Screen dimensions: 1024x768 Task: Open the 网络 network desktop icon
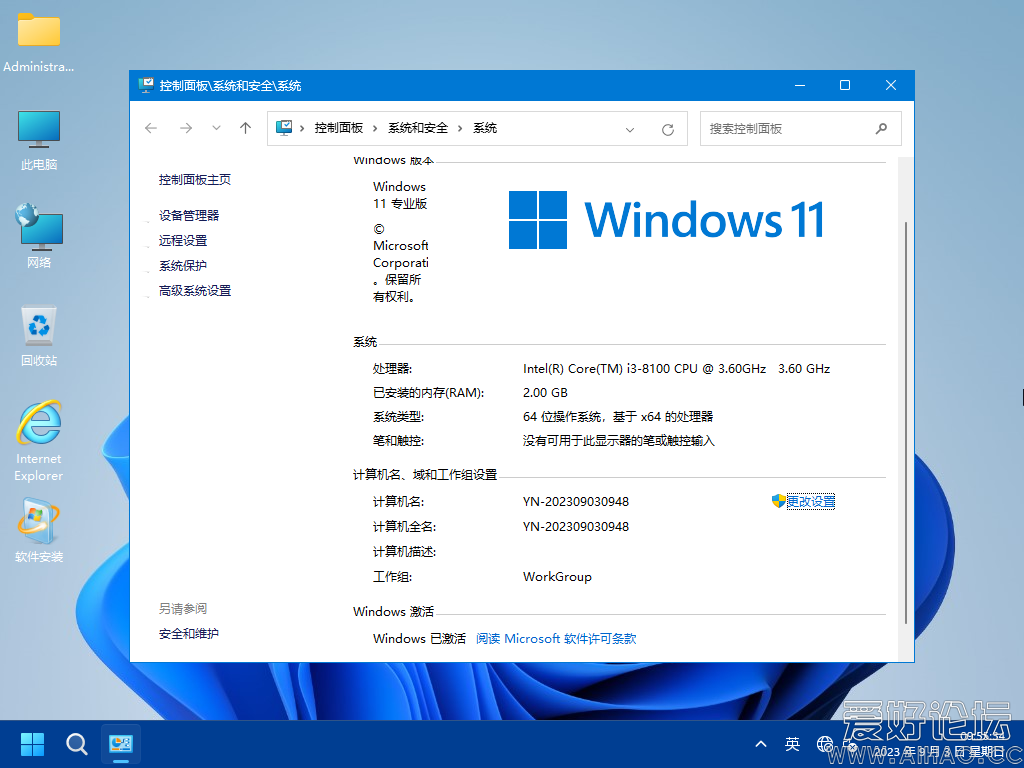click(39, 237)
